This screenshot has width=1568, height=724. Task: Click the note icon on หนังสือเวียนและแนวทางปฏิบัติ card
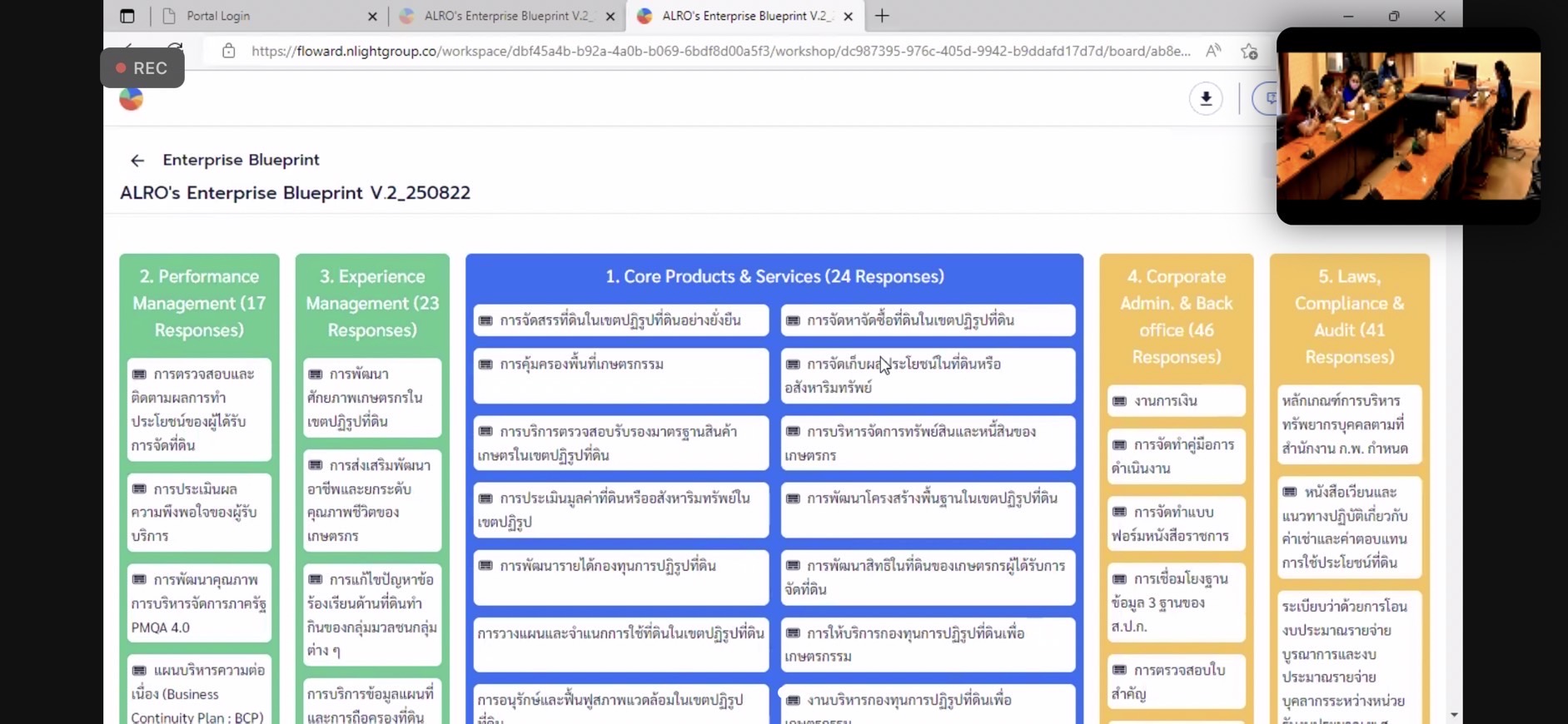click(x=1290, y=492)
